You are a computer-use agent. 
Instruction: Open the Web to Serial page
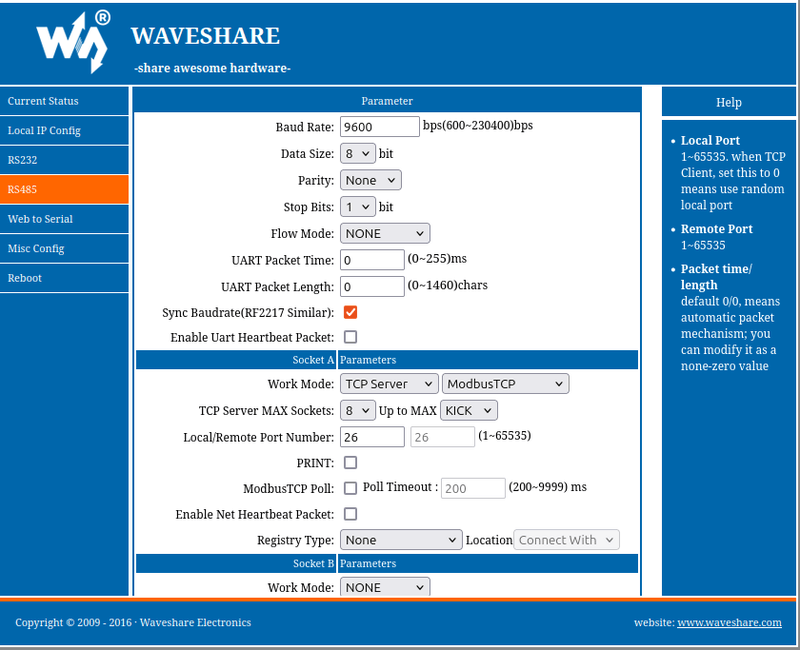(64, 219)
